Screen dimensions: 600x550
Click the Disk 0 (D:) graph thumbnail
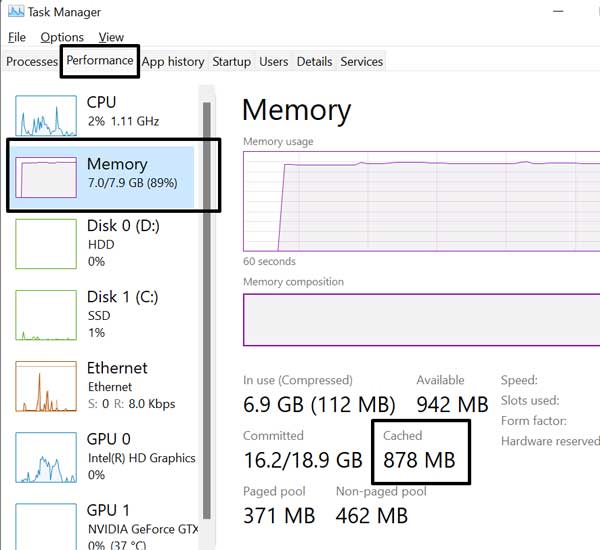tap(46, 243)
